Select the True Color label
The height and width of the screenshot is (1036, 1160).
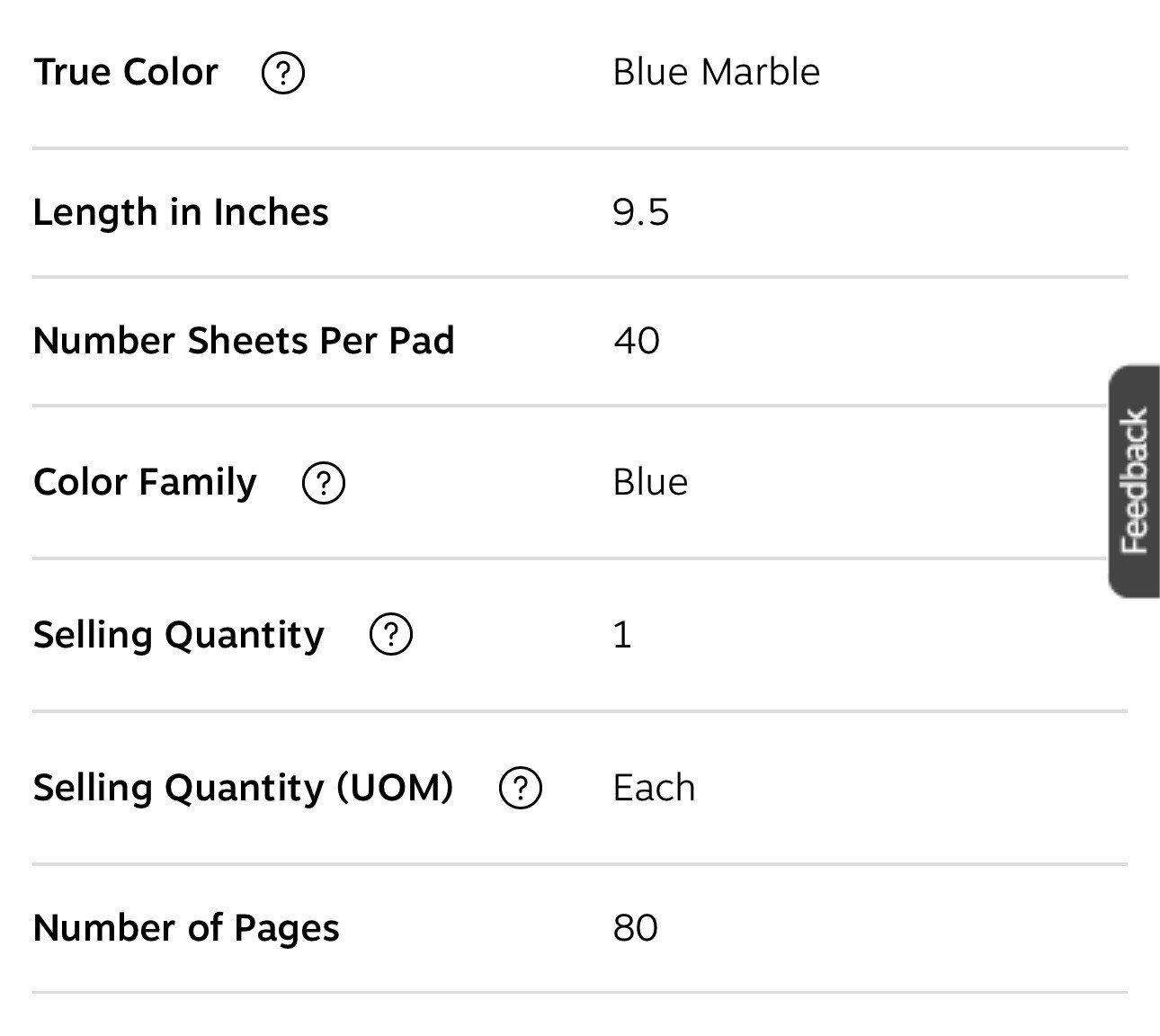coord(126,72)
